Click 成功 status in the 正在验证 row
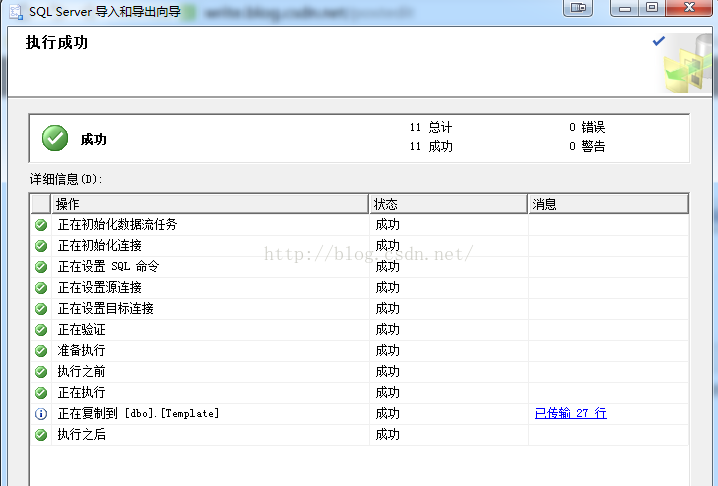The height and width of the screenshot is (486, 718). point(387,330)
